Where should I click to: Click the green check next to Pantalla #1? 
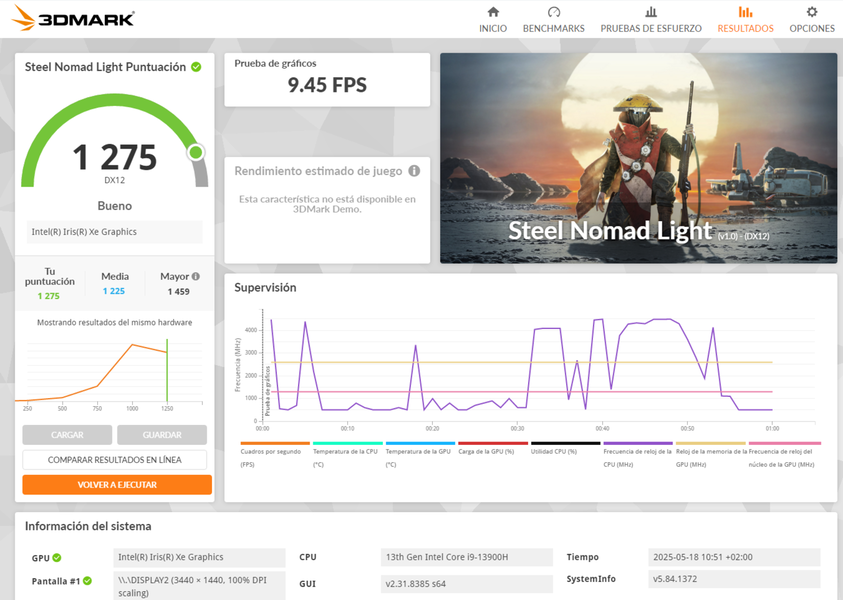tap(88, 581)
